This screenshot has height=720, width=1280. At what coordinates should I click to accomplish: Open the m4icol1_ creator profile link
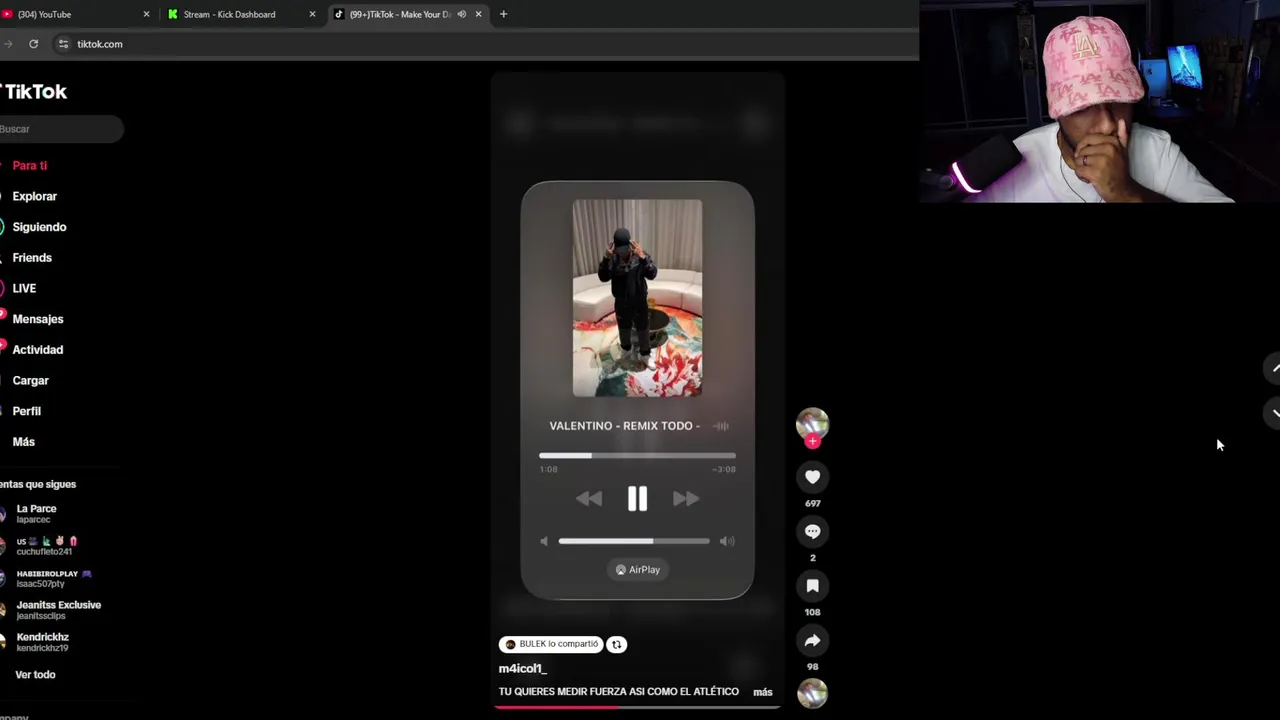coord(523,669)
